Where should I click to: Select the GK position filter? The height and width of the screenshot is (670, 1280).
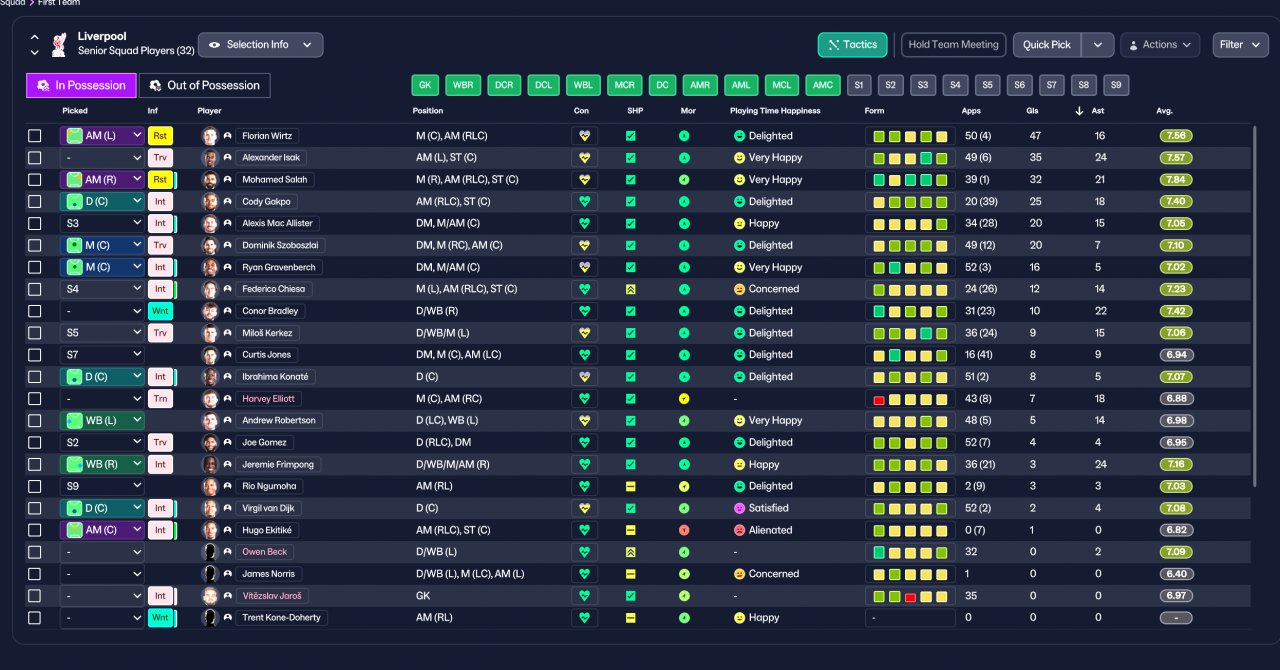tap(425, 86)
